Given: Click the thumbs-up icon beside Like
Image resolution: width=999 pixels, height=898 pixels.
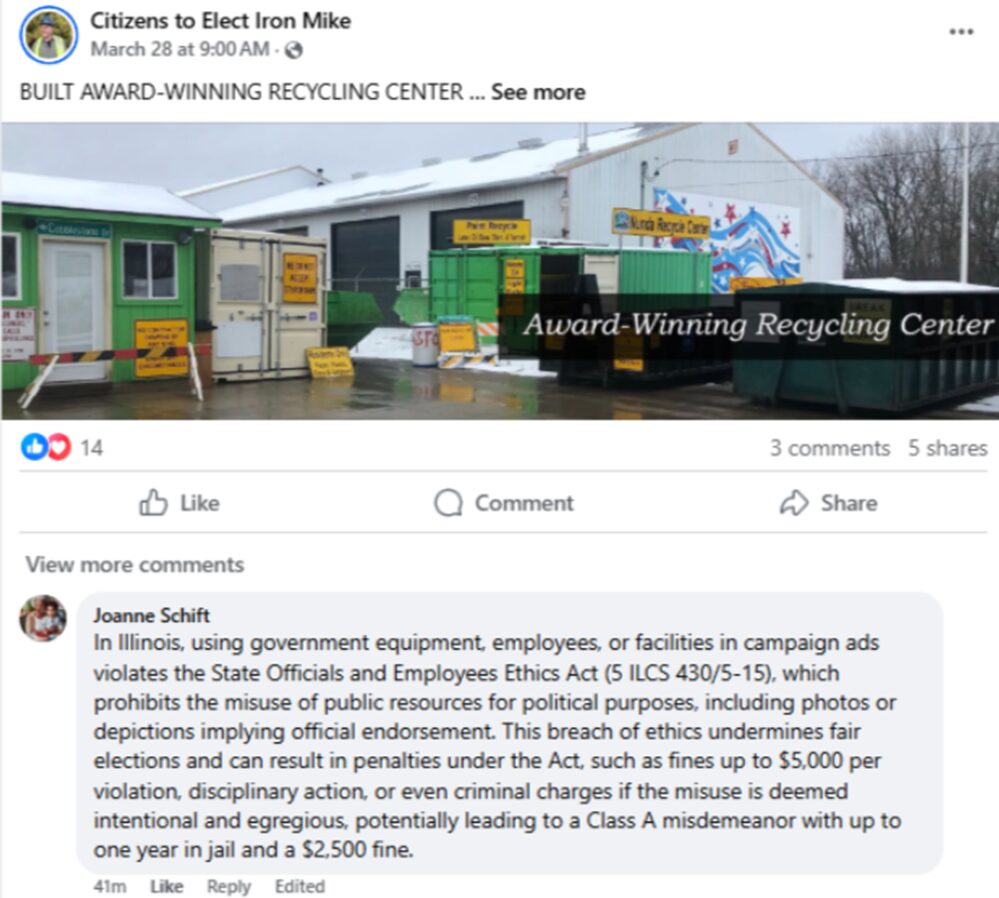Looking at the screenshot, I should pyautogui.click(x=153, y=503).
